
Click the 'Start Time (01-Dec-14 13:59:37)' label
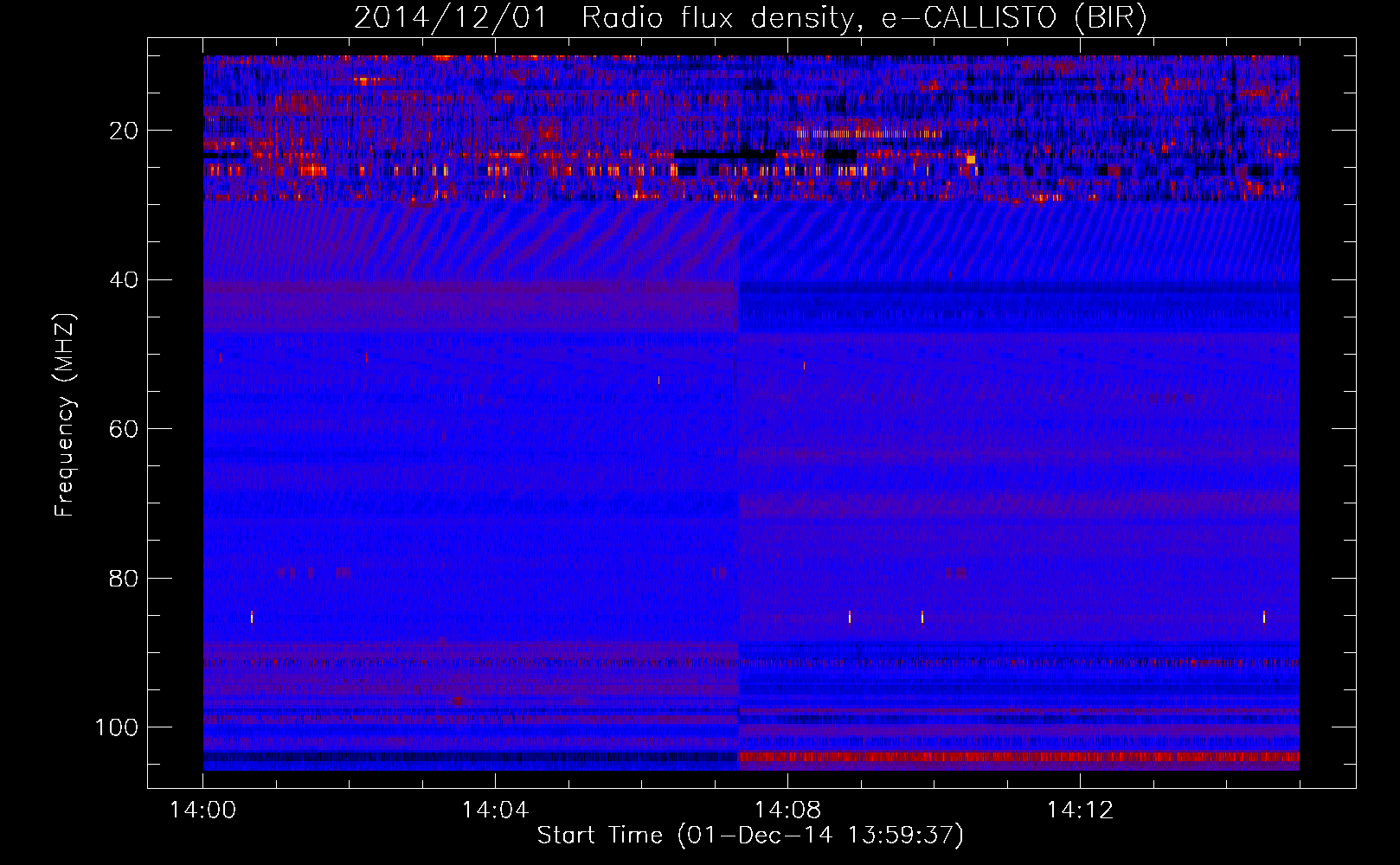(750, 836)
